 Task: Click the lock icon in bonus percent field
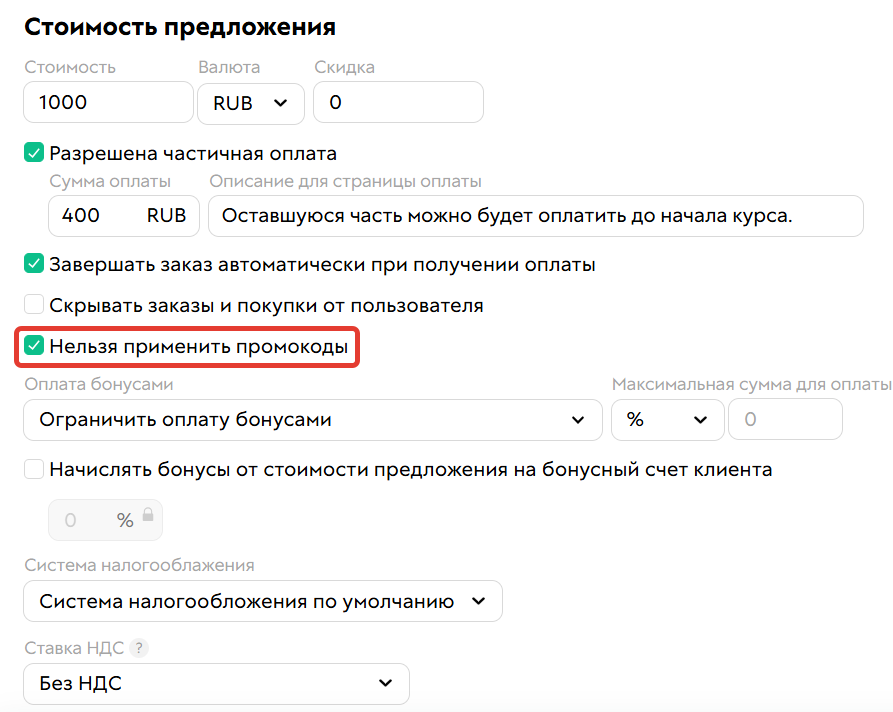click(148, 515)
